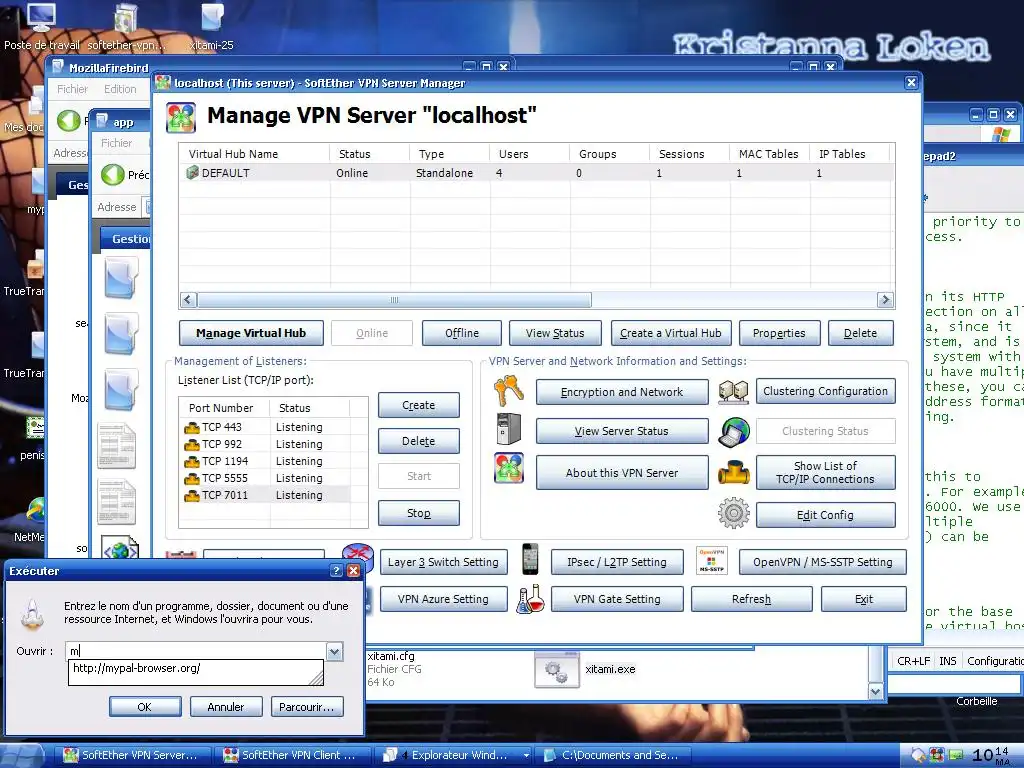The image size is (1024, 768).
Task: Expand the Ouvrir dropdown arrow in Exécuter
Action: click(x=334, y=651)
